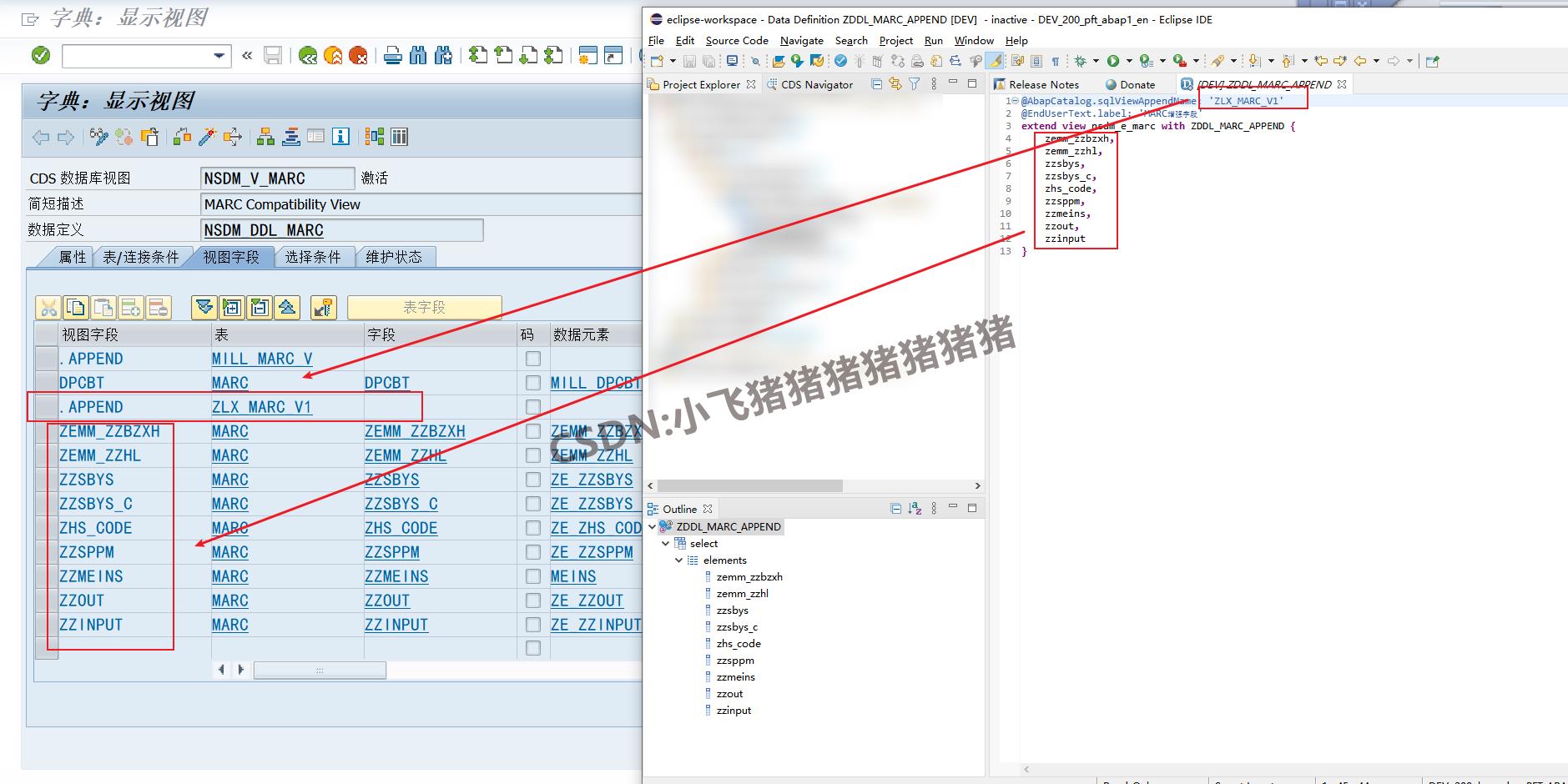This screenshot has height=784, width=1568.
Task: Check the 码 checkbox in the ZZSBYS row
Action: tap(532, 480)
